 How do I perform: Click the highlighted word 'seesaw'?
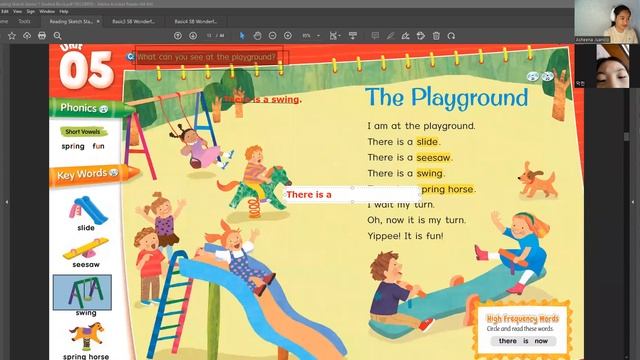(433, 158)
